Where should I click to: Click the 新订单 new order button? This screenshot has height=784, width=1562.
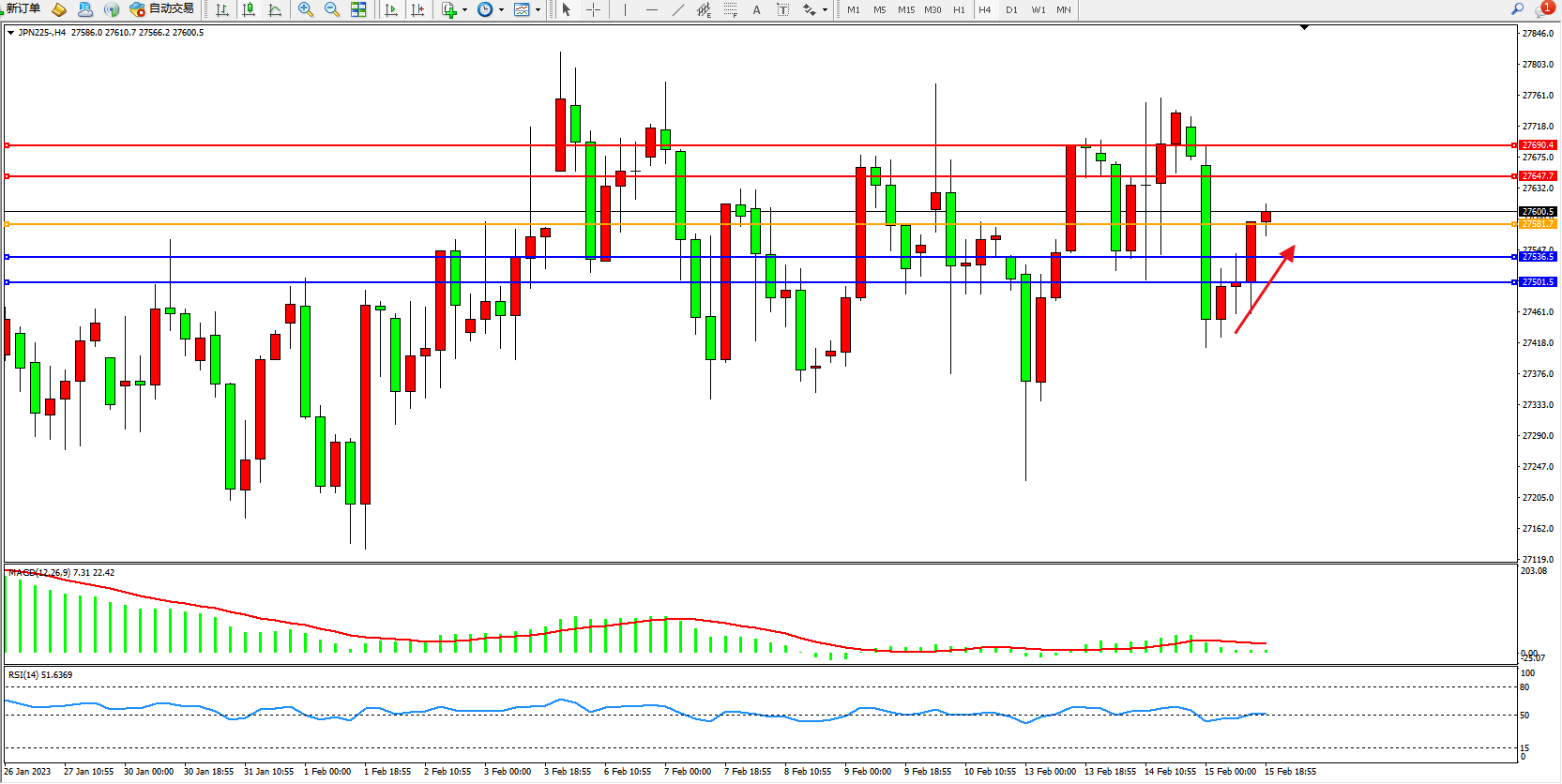(23, 9)
